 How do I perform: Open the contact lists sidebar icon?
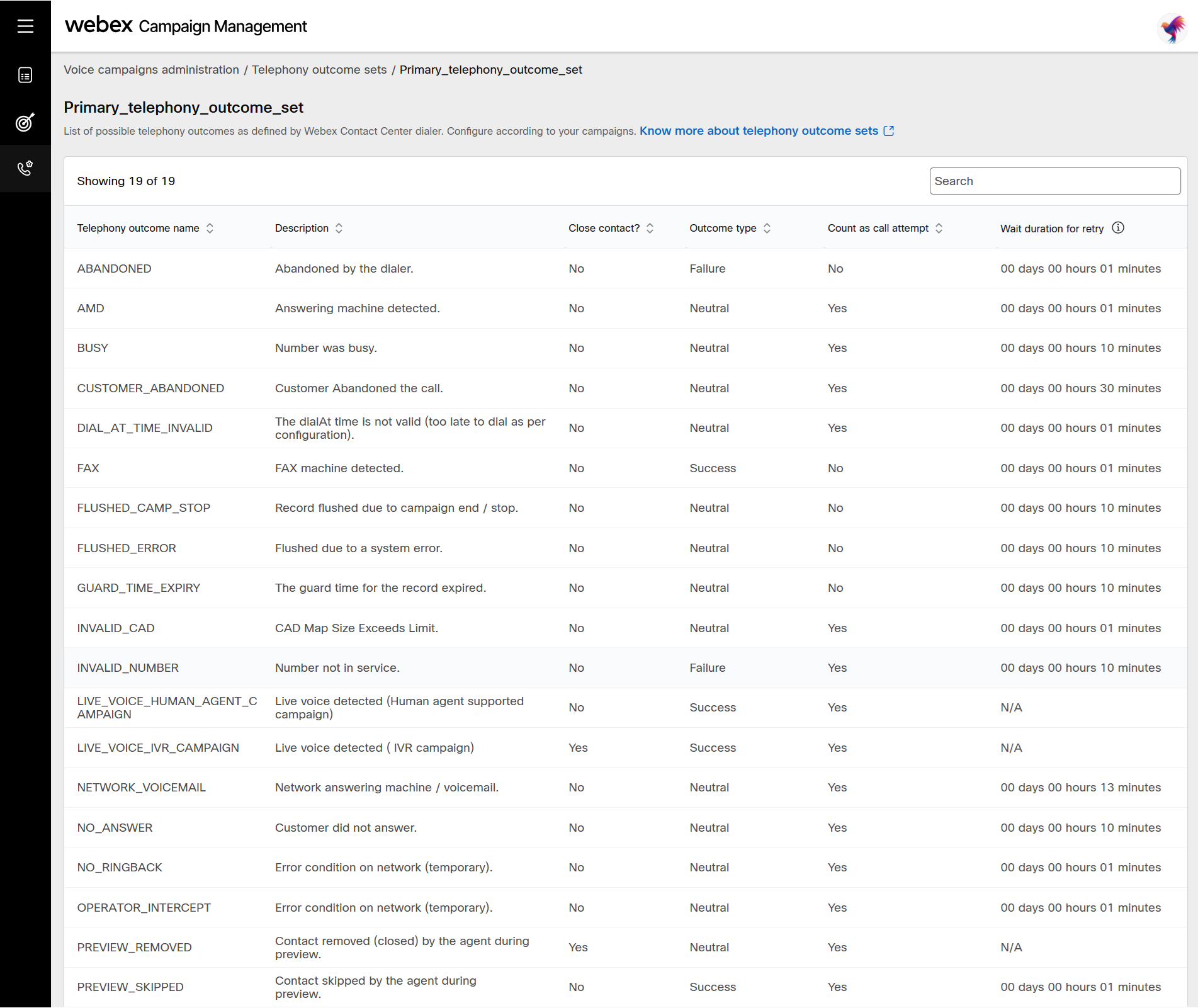(25, 76)
